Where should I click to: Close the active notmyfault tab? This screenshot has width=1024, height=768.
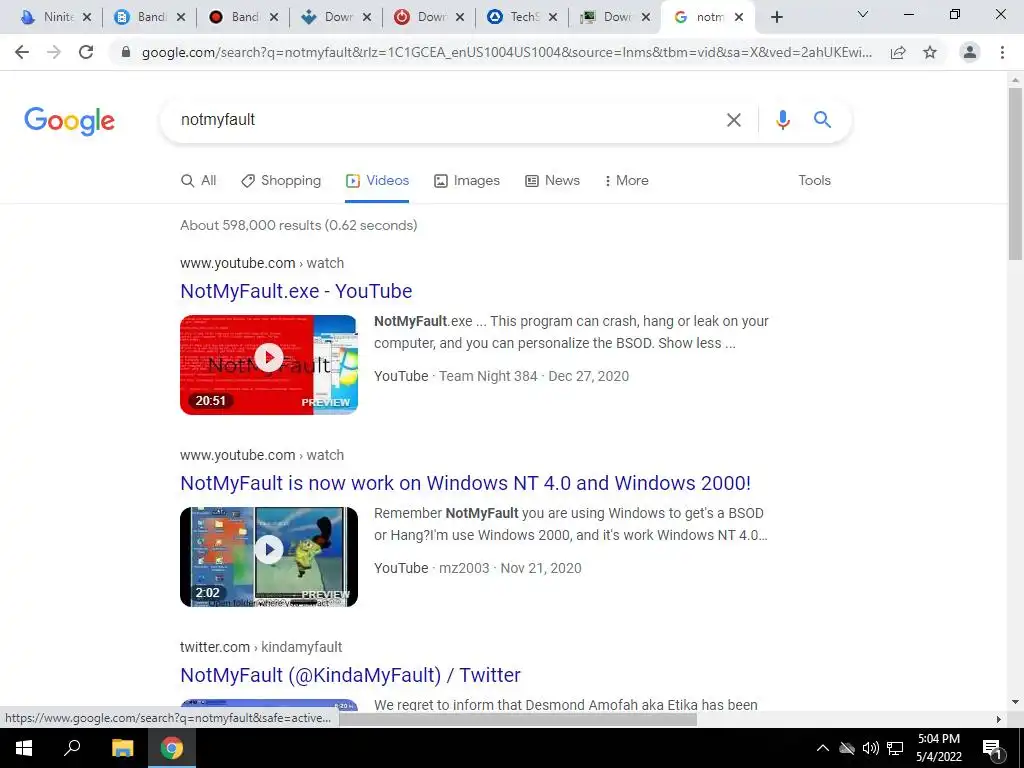[739, 18]
